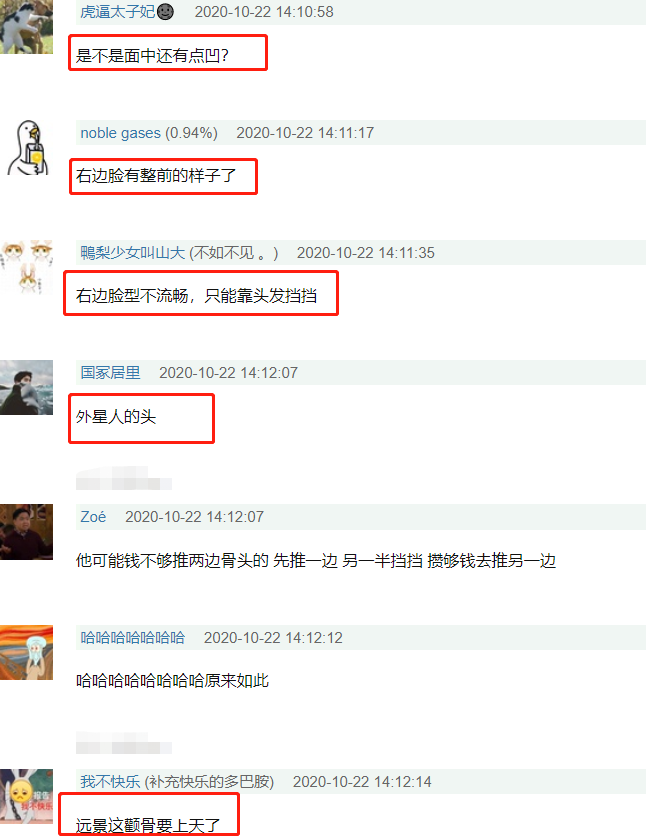Viewport: 646px width, 837px height.
Task: Select comment 是不是面中还有点凹?
Action: [152, 56]
